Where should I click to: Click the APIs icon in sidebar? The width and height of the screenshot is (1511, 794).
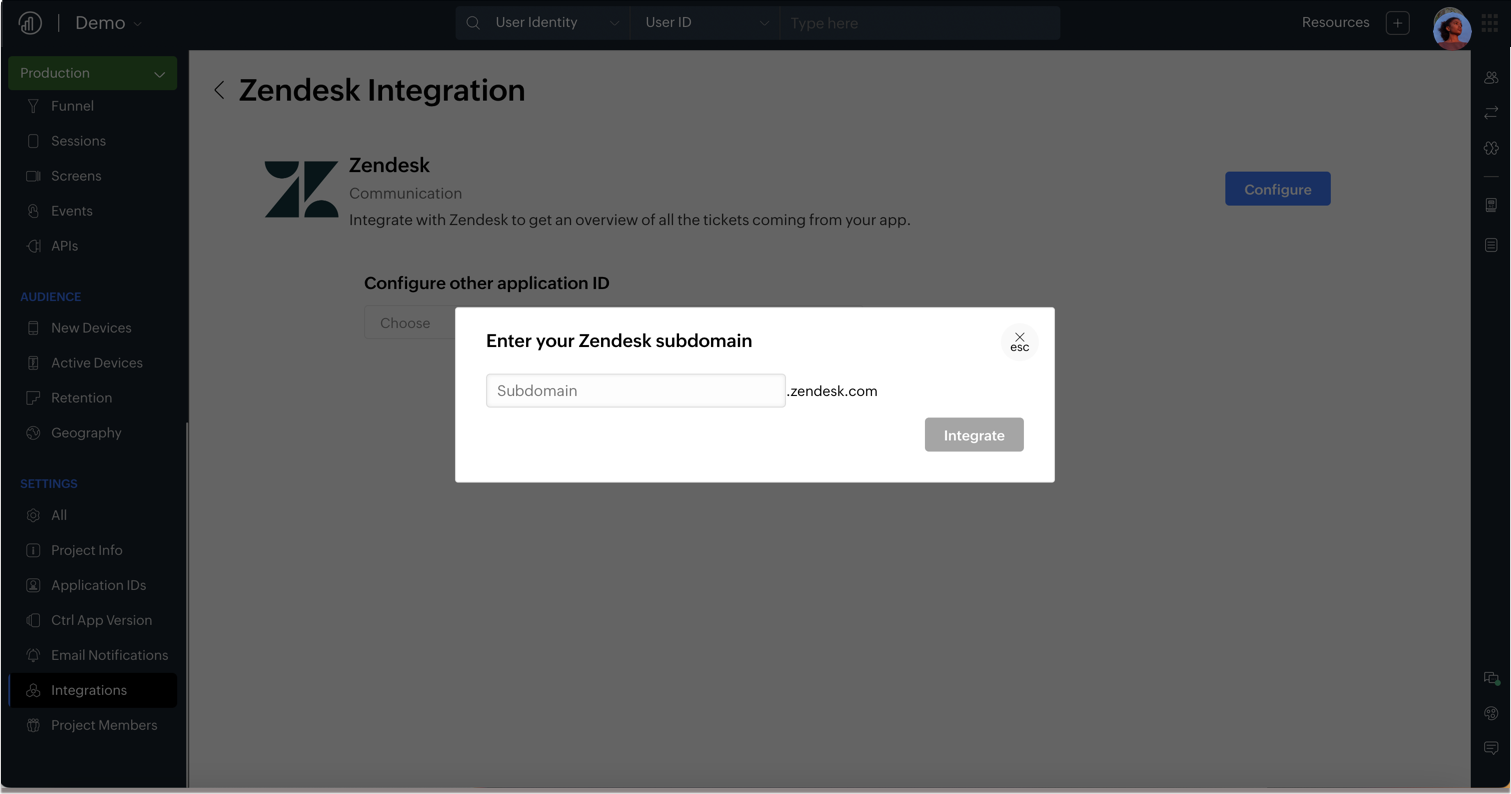(x=33, y=246)
